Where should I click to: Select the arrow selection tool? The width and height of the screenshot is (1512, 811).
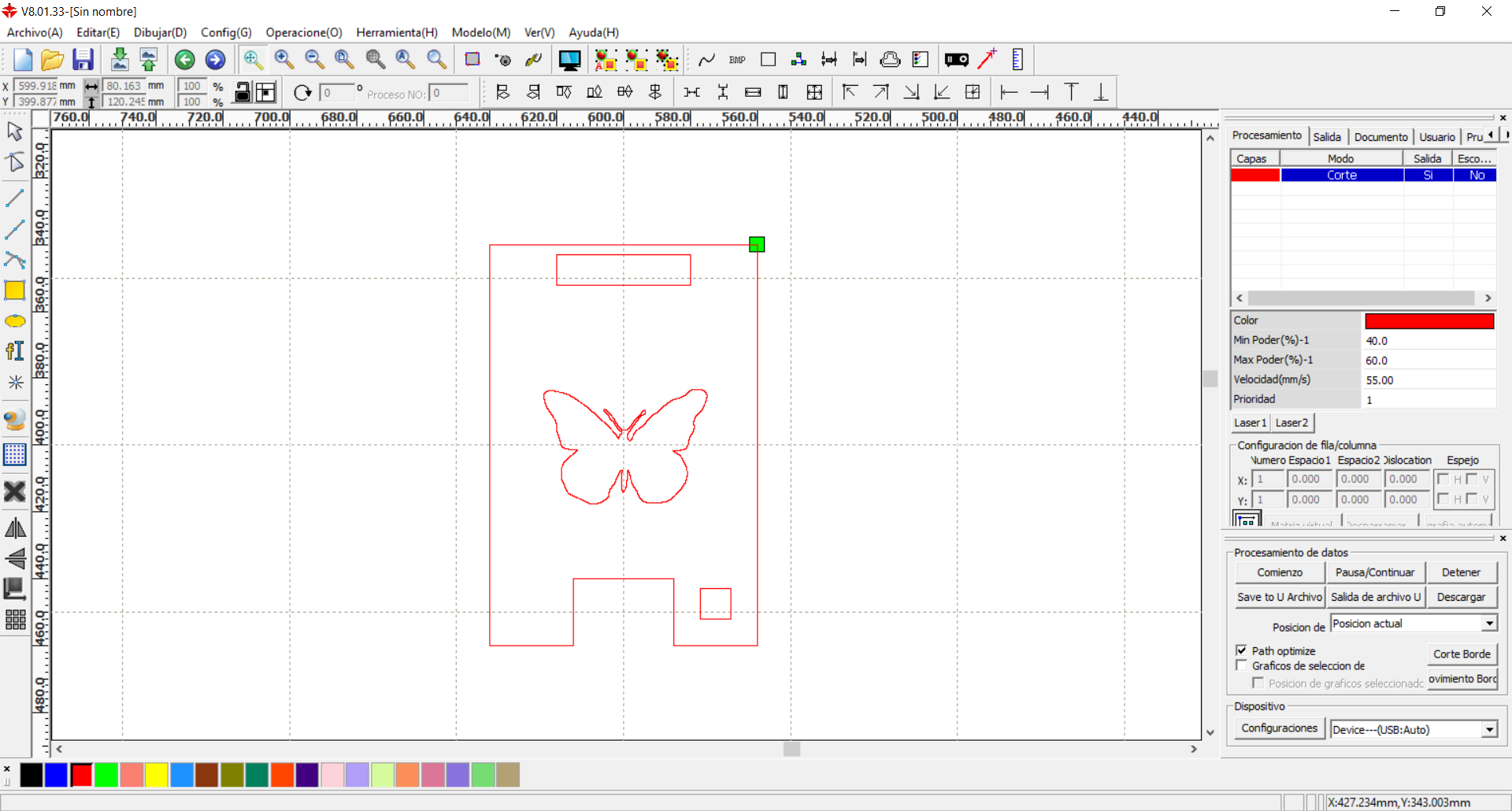[15, 131]
